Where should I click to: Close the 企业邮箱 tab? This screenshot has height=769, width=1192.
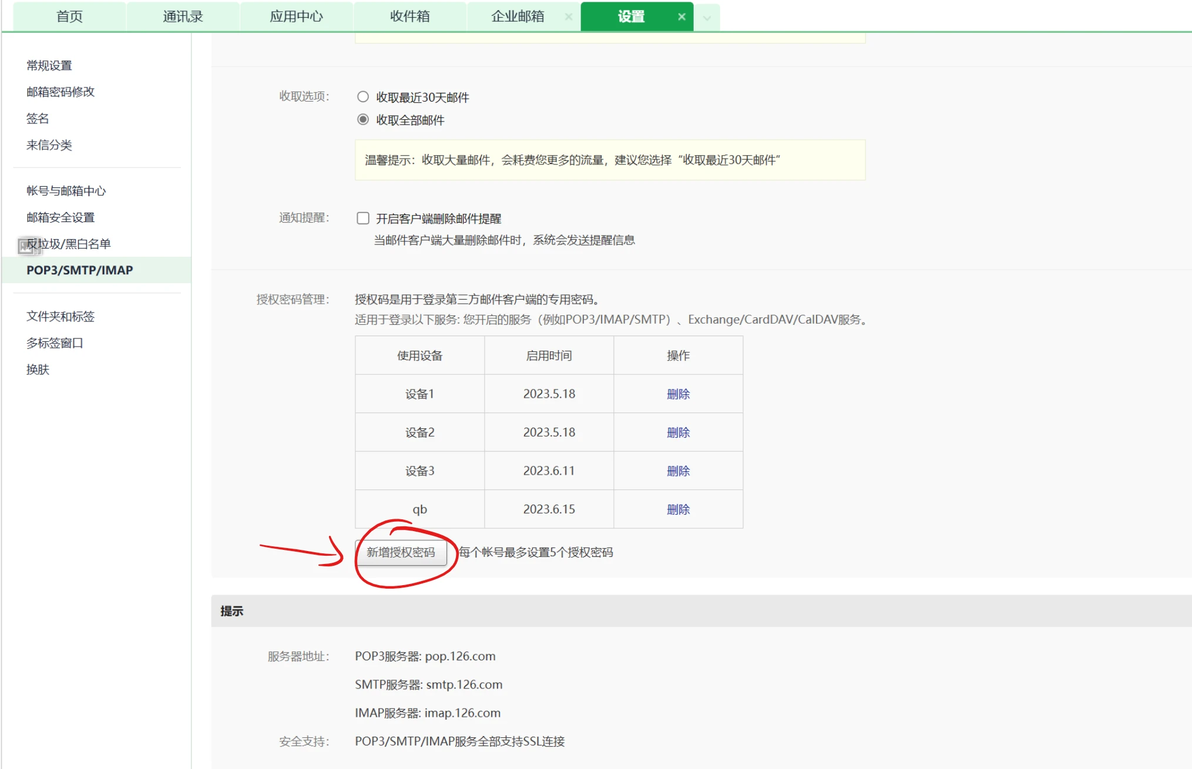click(x=568, y=17)
